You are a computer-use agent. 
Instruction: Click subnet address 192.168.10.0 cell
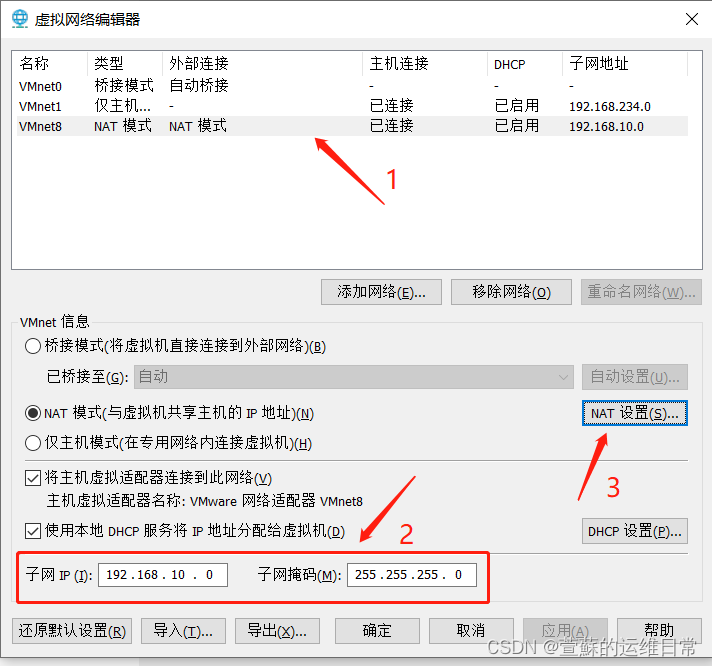click(606, 127)
